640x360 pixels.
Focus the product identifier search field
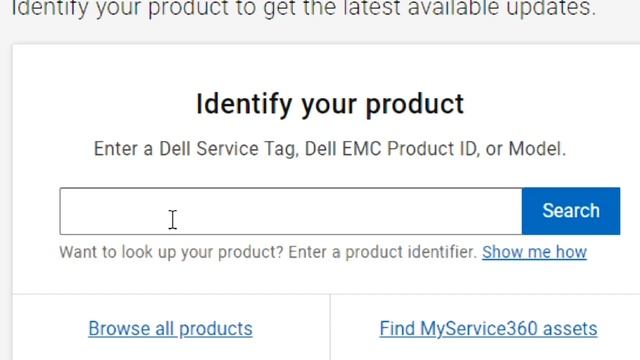[291, 211]
